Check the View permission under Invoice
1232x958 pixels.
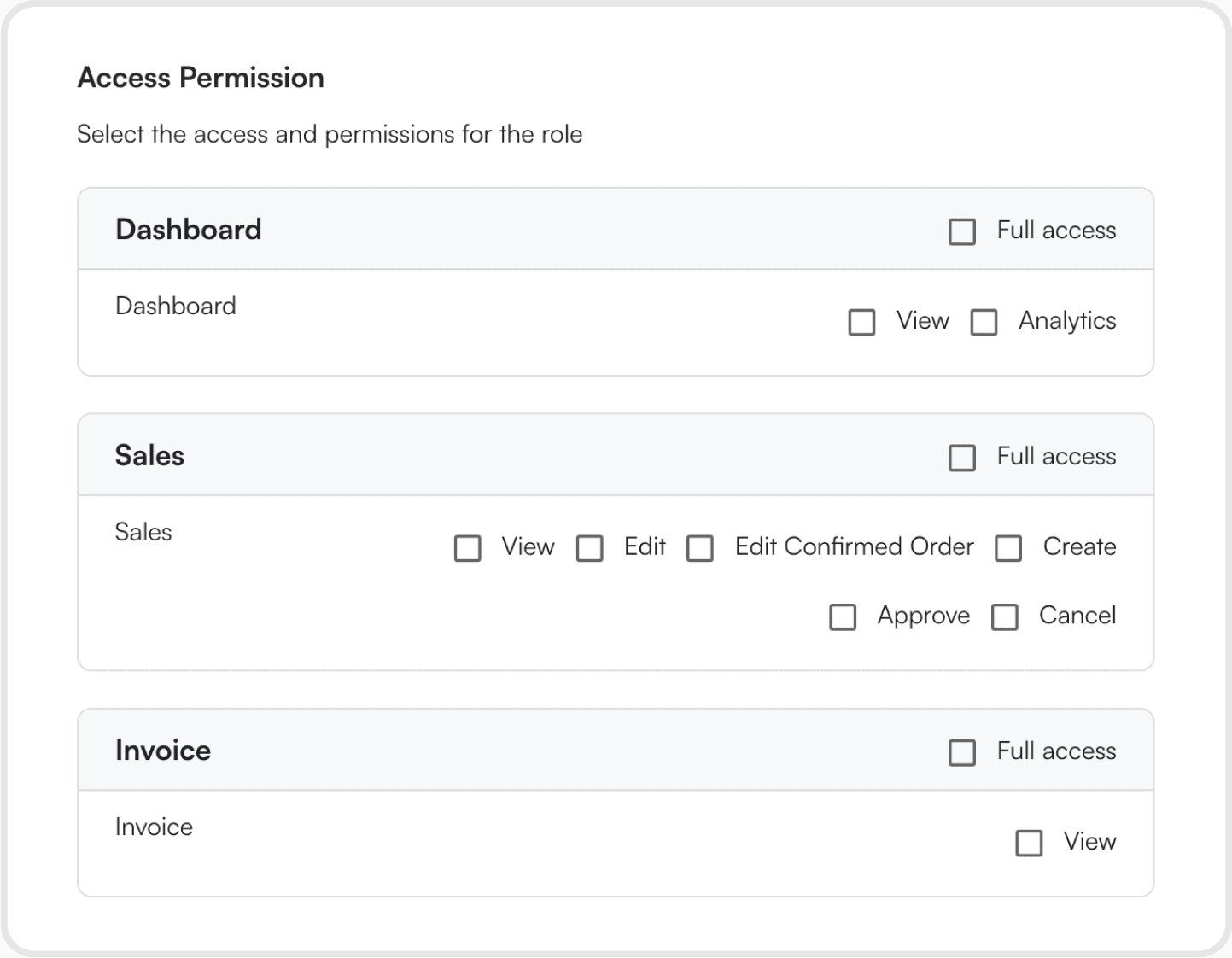tap(1028, 843)
